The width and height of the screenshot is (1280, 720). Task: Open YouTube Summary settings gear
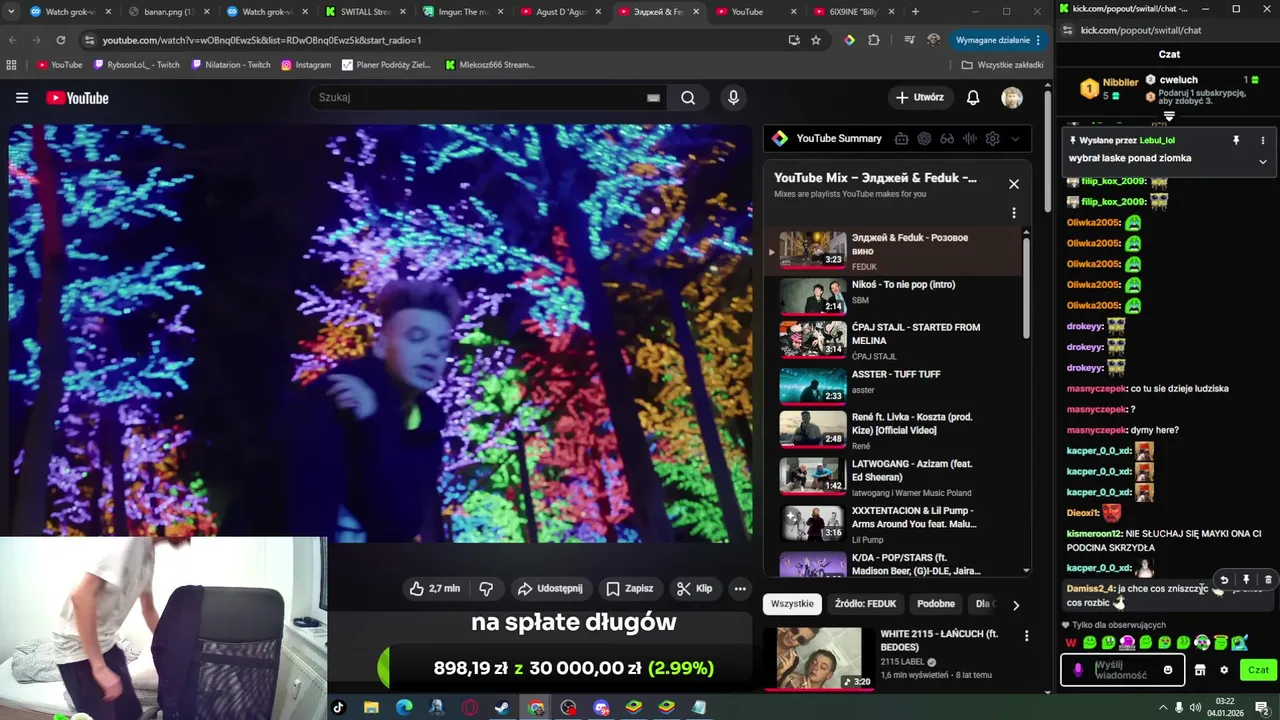(x=993, y=139)
